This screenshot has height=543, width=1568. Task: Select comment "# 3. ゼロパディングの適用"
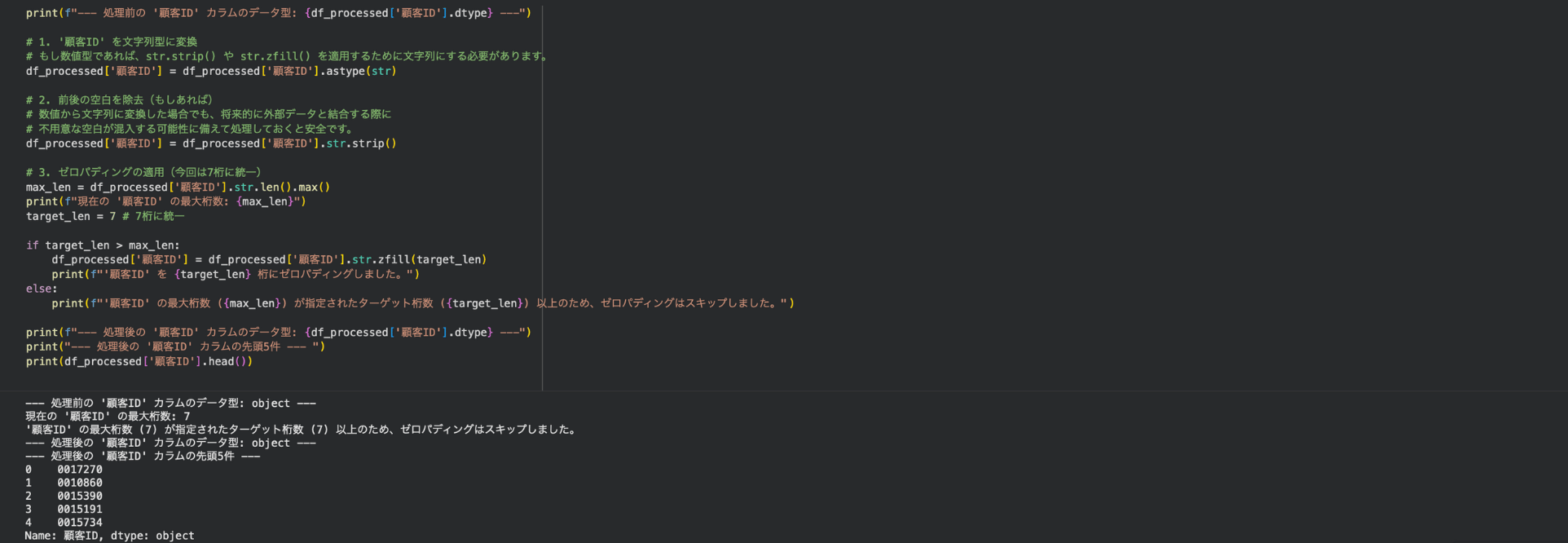point(143,172)
